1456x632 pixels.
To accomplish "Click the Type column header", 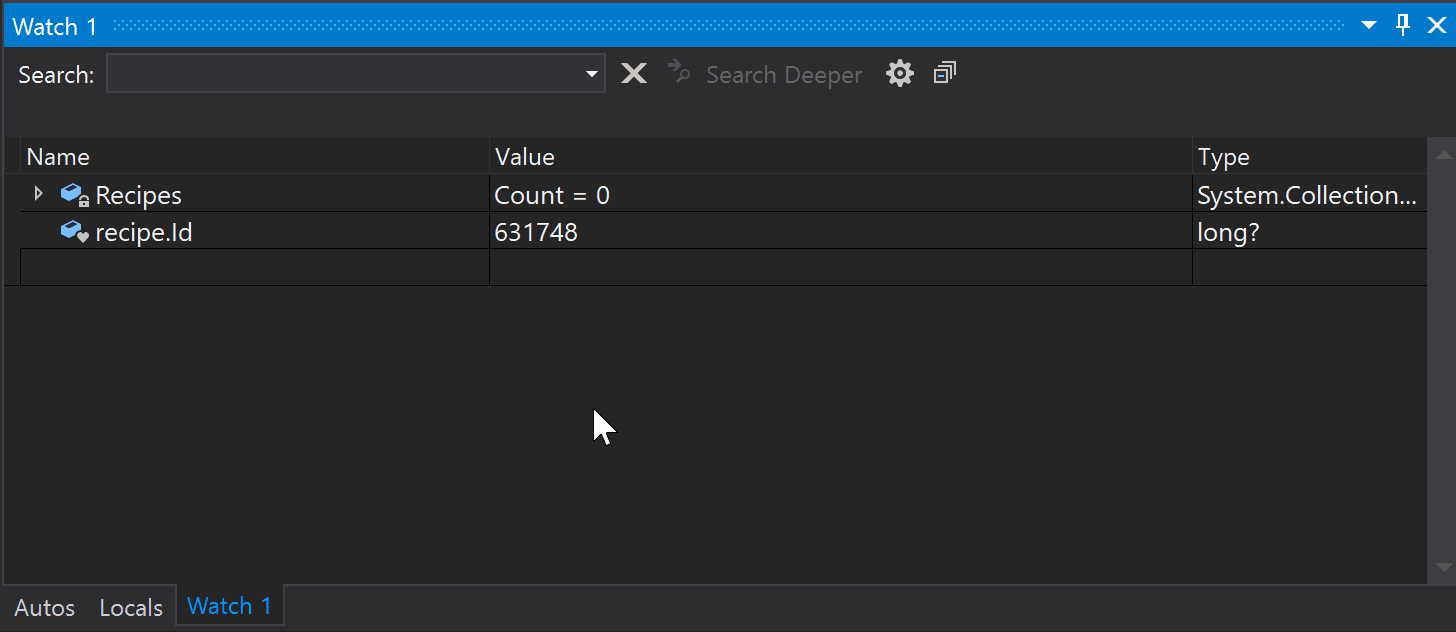I will tap(1310, 157).
